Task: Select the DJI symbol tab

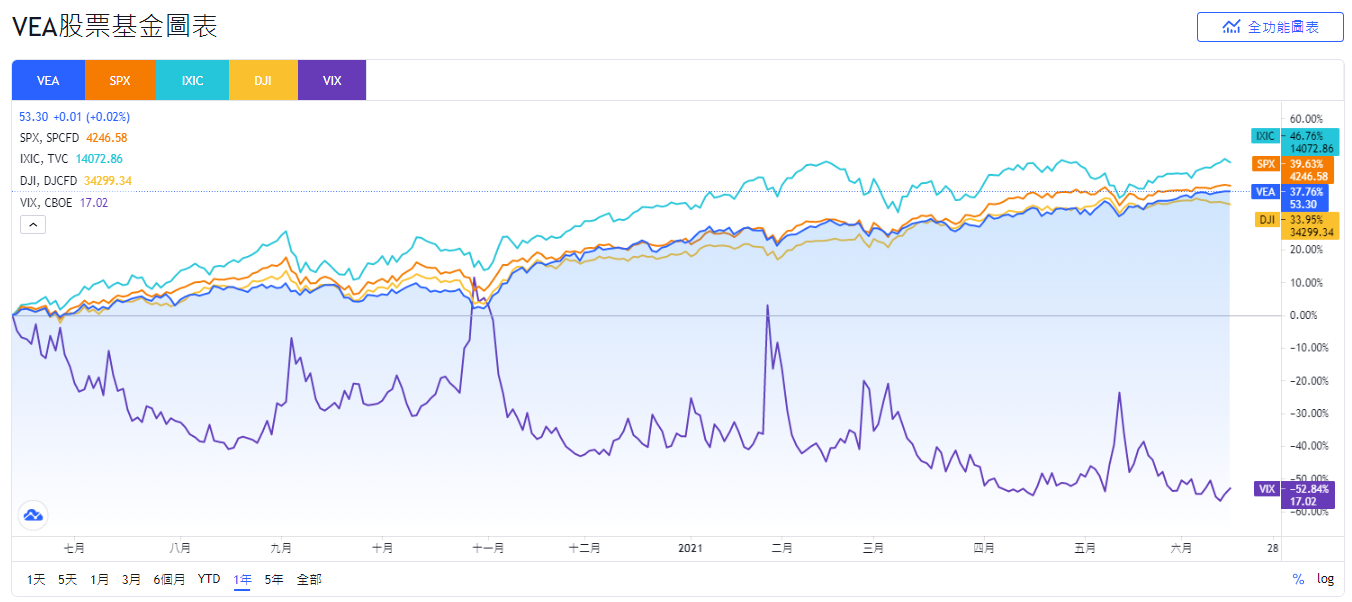Action: pyautogui.click(x=263, y=80)
